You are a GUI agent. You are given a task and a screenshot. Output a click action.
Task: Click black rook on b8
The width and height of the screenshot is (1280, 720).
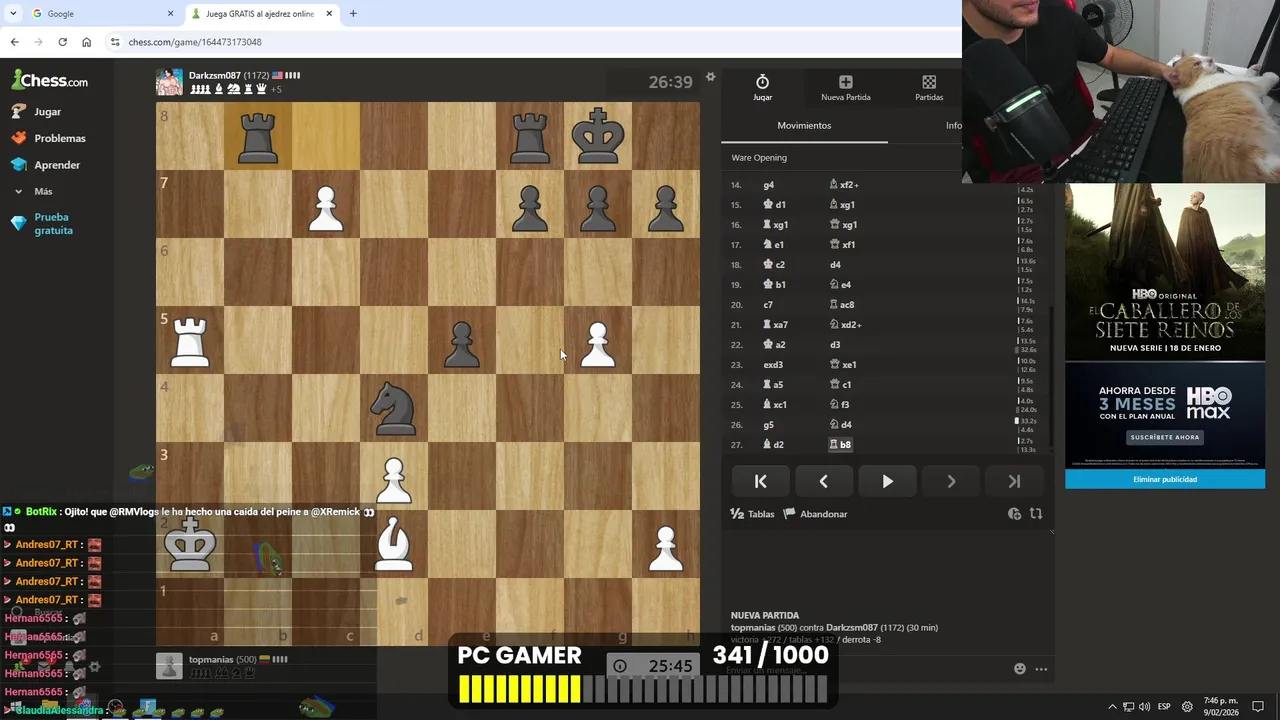258,136
